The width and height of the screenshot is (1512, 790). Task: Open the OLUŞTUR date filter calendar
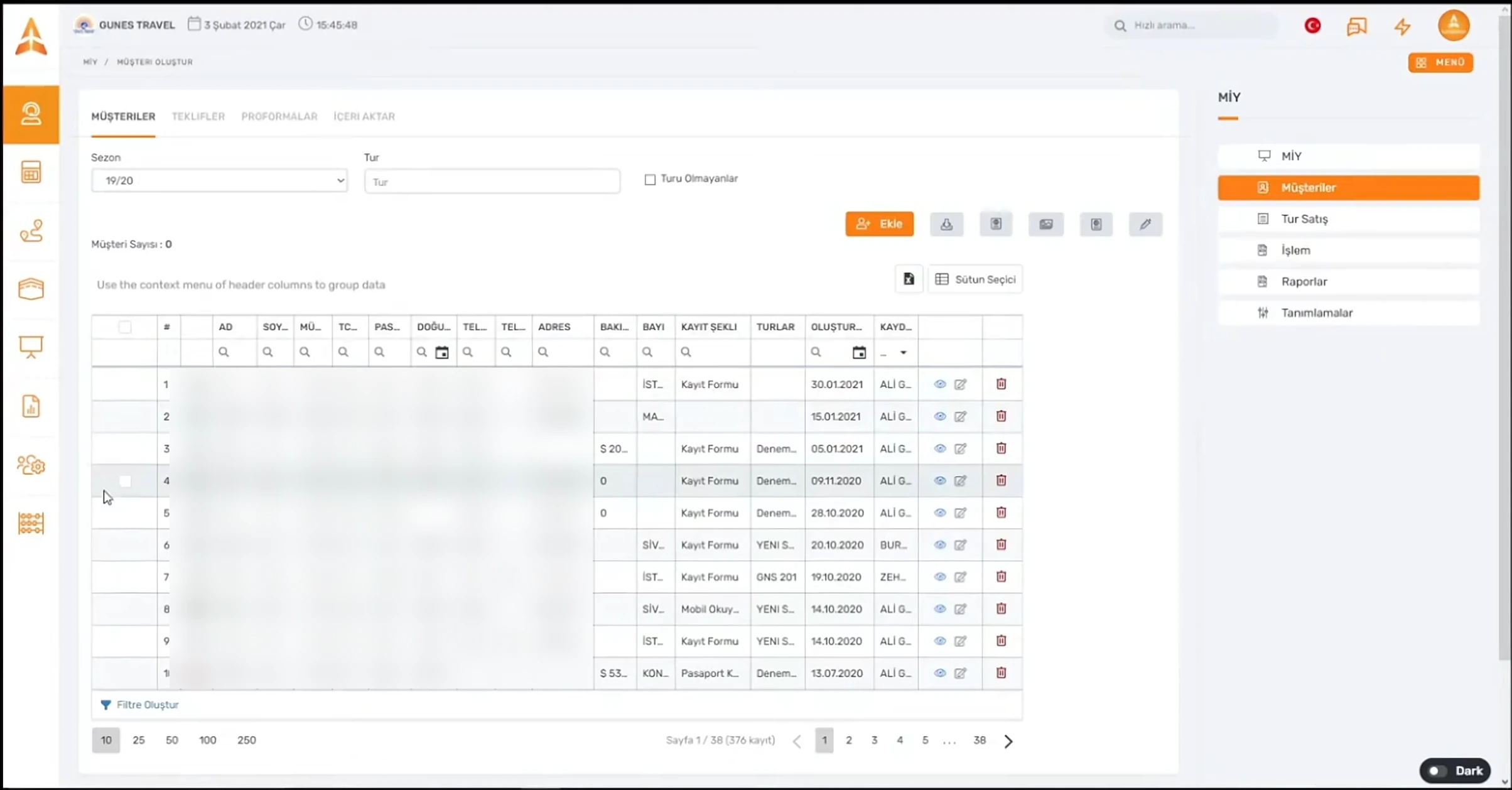pos(859,352)
